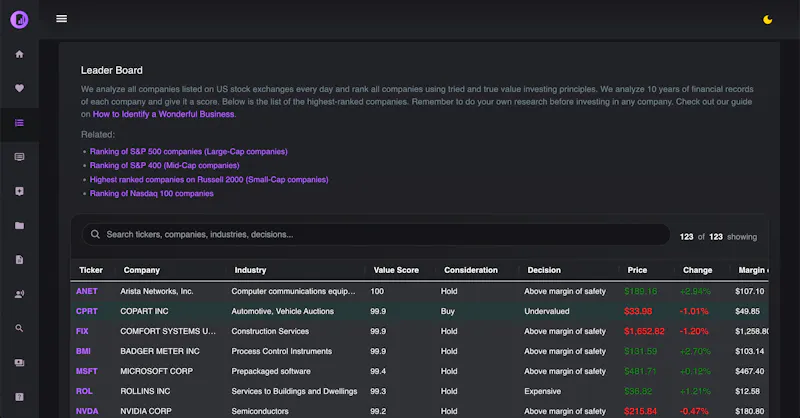Click the Buy consideration for CPRT
800x418 pixels.
click(x=447, y=311)
